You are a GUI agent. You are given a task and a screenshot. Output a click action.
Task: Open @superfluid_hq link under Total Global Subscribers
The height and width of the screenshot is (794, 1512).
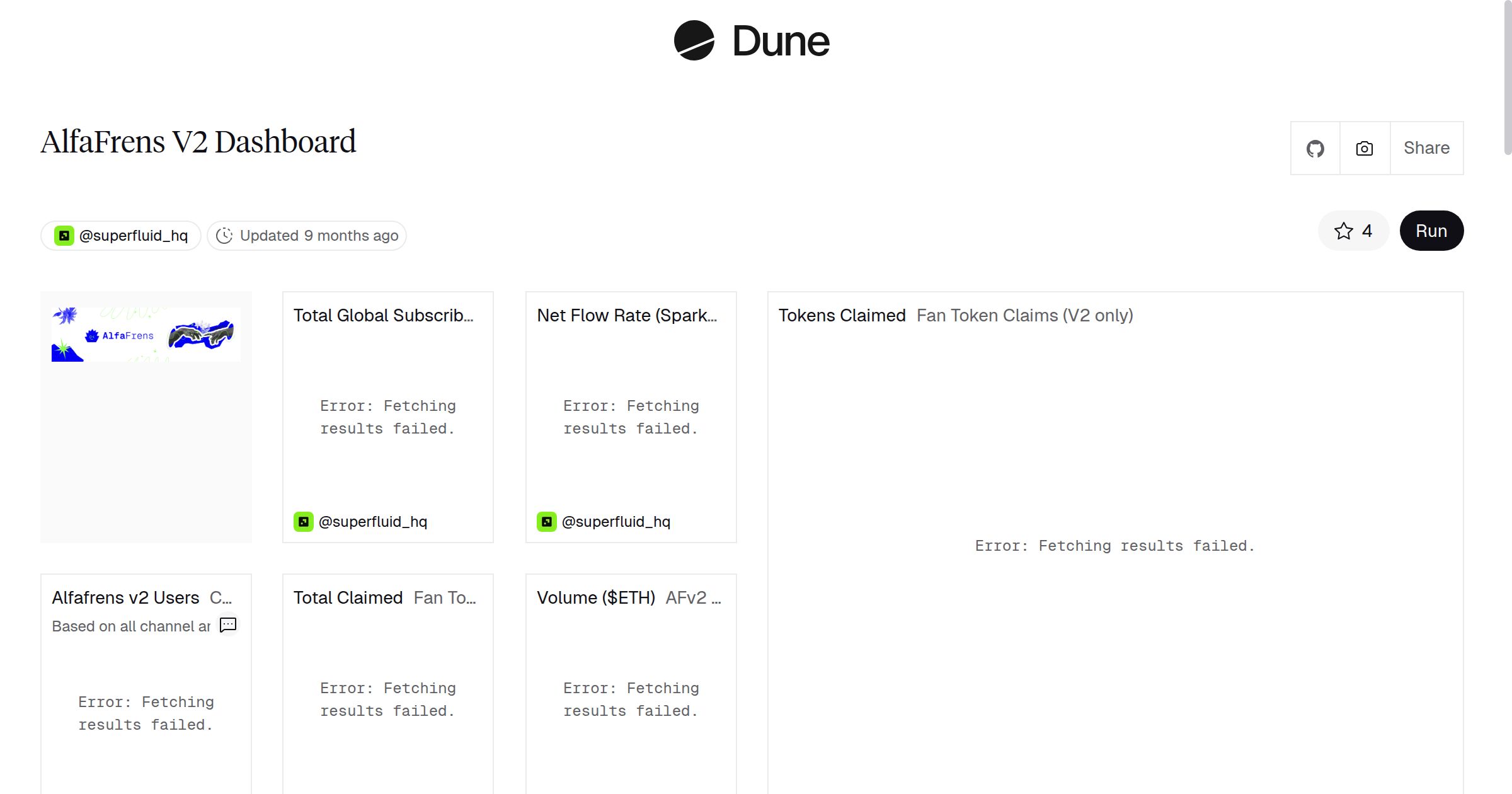(372, 522)
